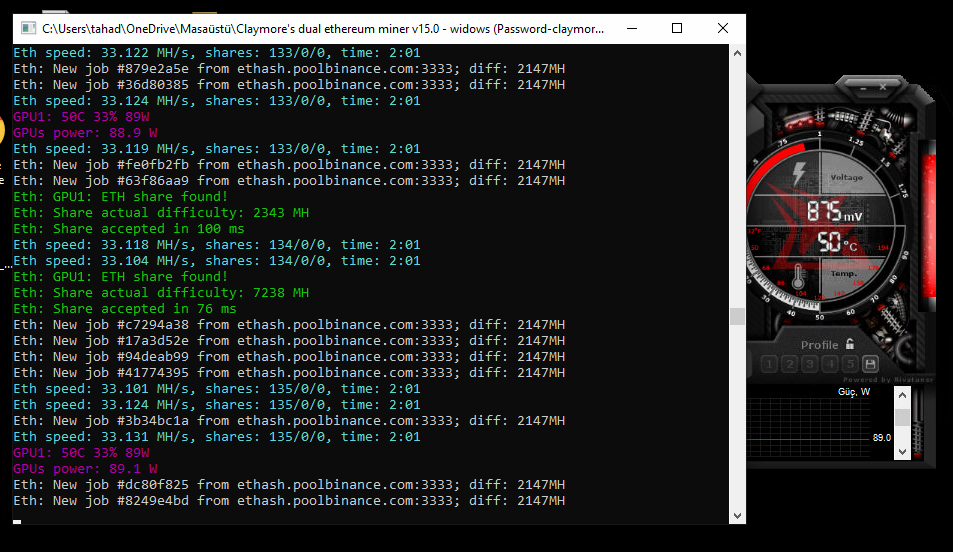The width and height of the screenshot is (953, 552).
Task: Click the lightning bolt voltage icon
Action: (x=799, y=174)
